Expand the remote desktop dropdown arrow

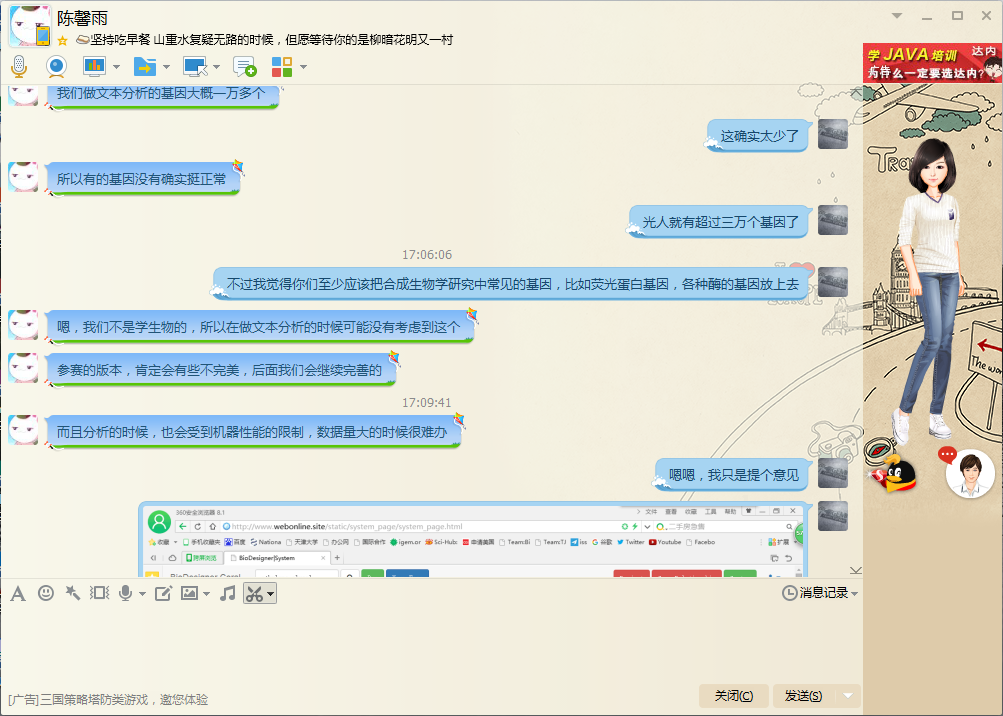(x=216, y=67)
